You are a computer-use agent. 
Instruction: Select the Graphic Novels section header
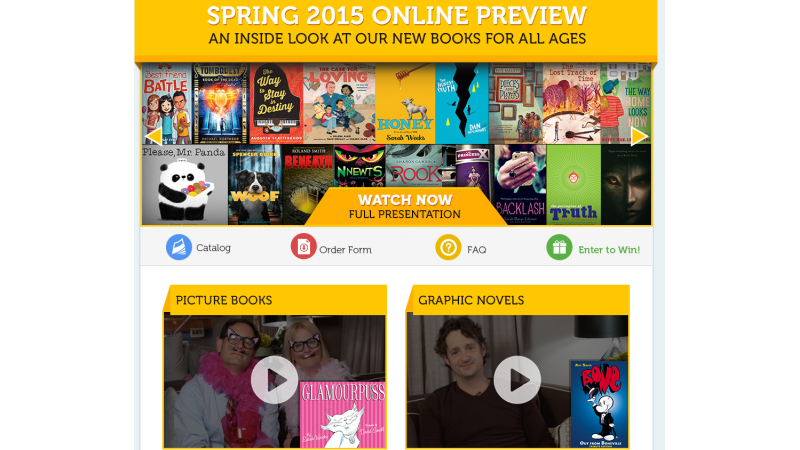tap(471, 300)
